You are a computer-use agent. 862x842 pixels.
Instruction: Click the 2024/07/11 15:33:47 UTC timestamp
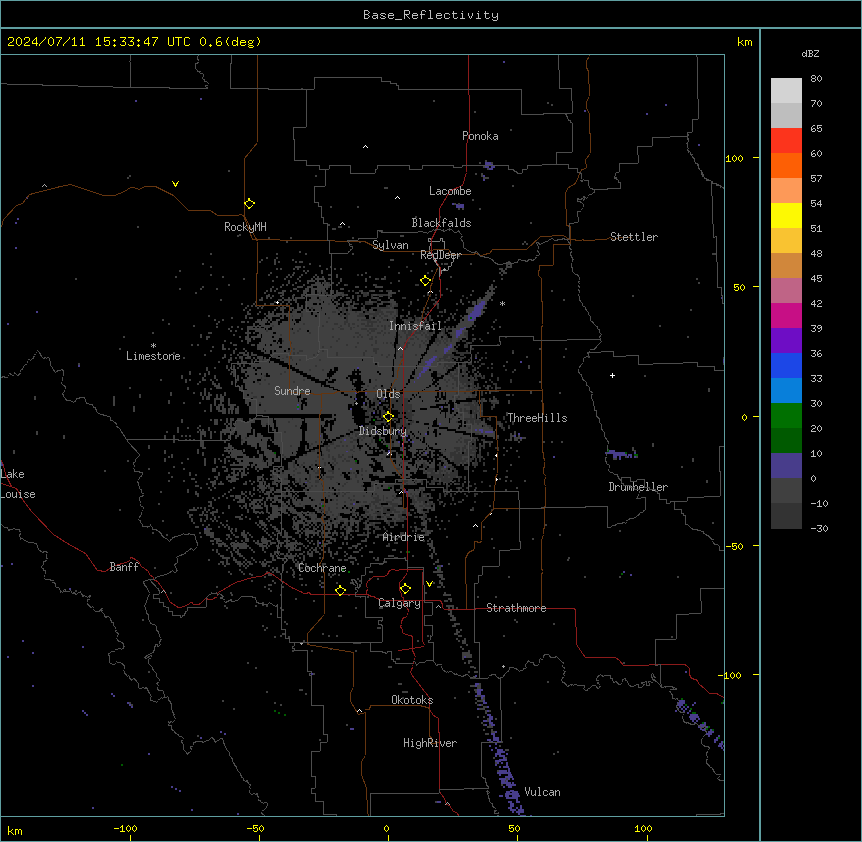[134, 42]
